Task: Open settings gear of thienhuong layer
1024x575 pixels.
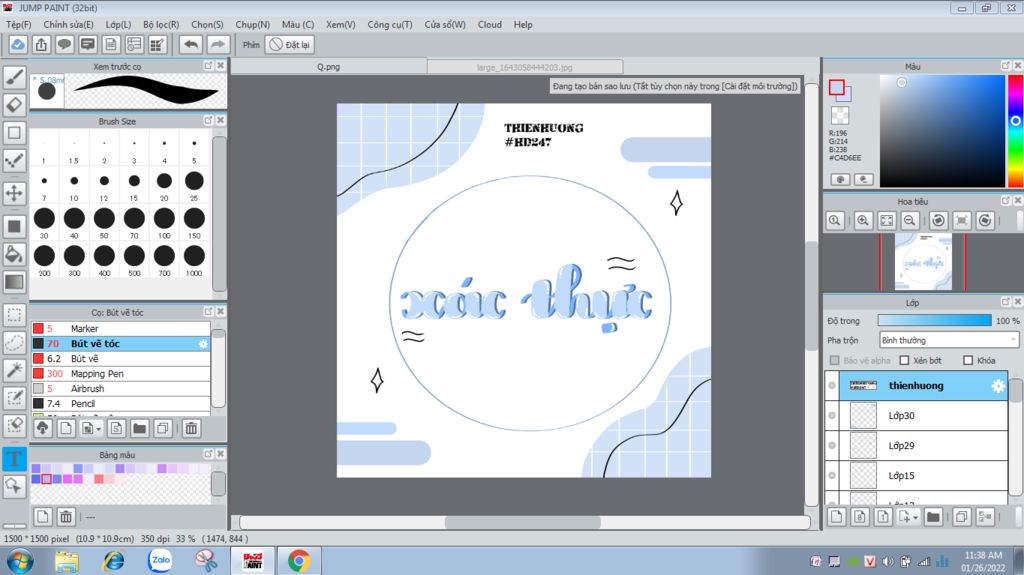Action: click(x=998, y=386)
